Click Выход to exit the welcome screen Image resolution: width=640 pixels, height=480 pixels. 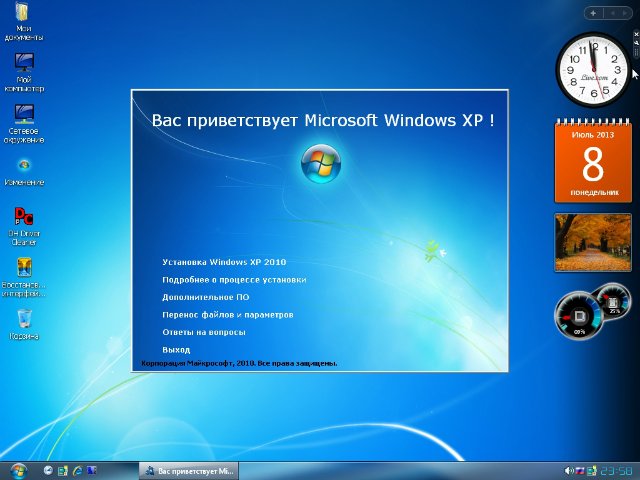click(x=176, y=350)
